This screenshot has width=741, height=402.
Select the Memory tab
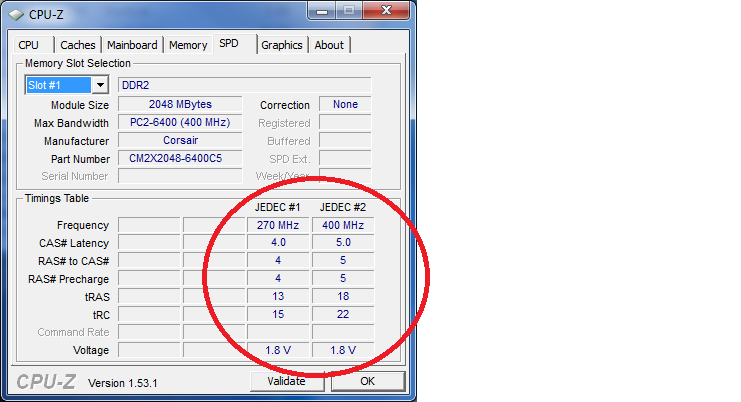tap(188, 45)
